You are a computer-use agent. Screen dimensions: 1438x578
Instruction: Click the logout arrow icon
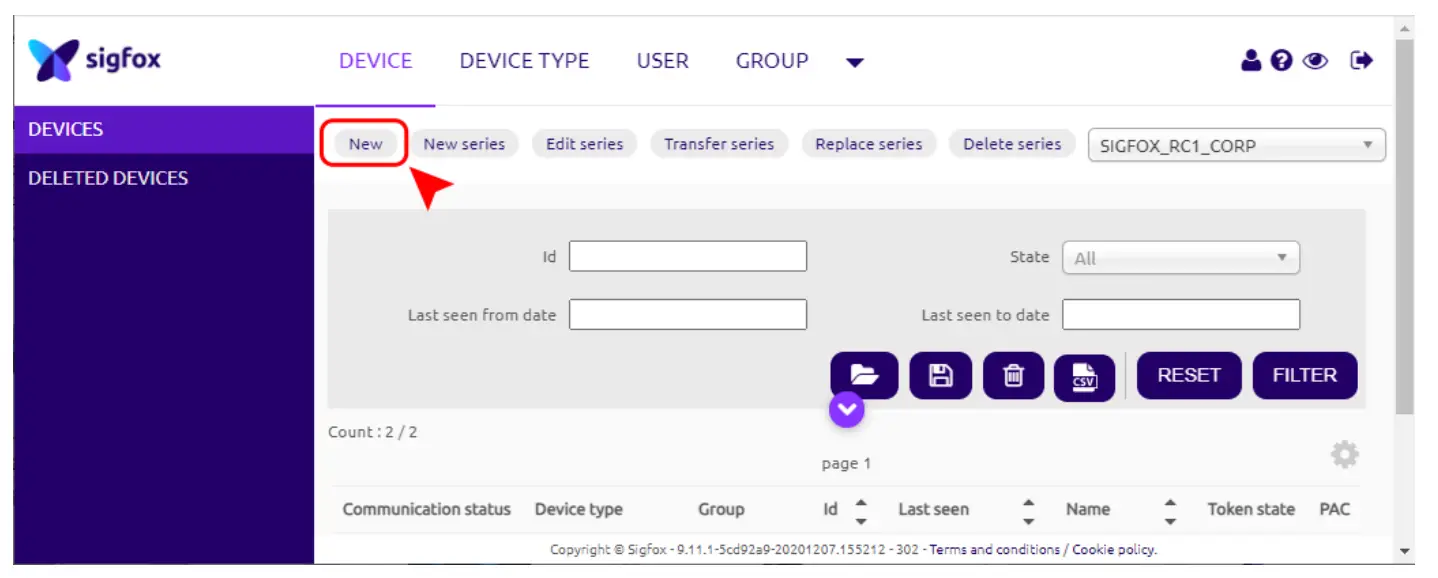pos(1361,61)
